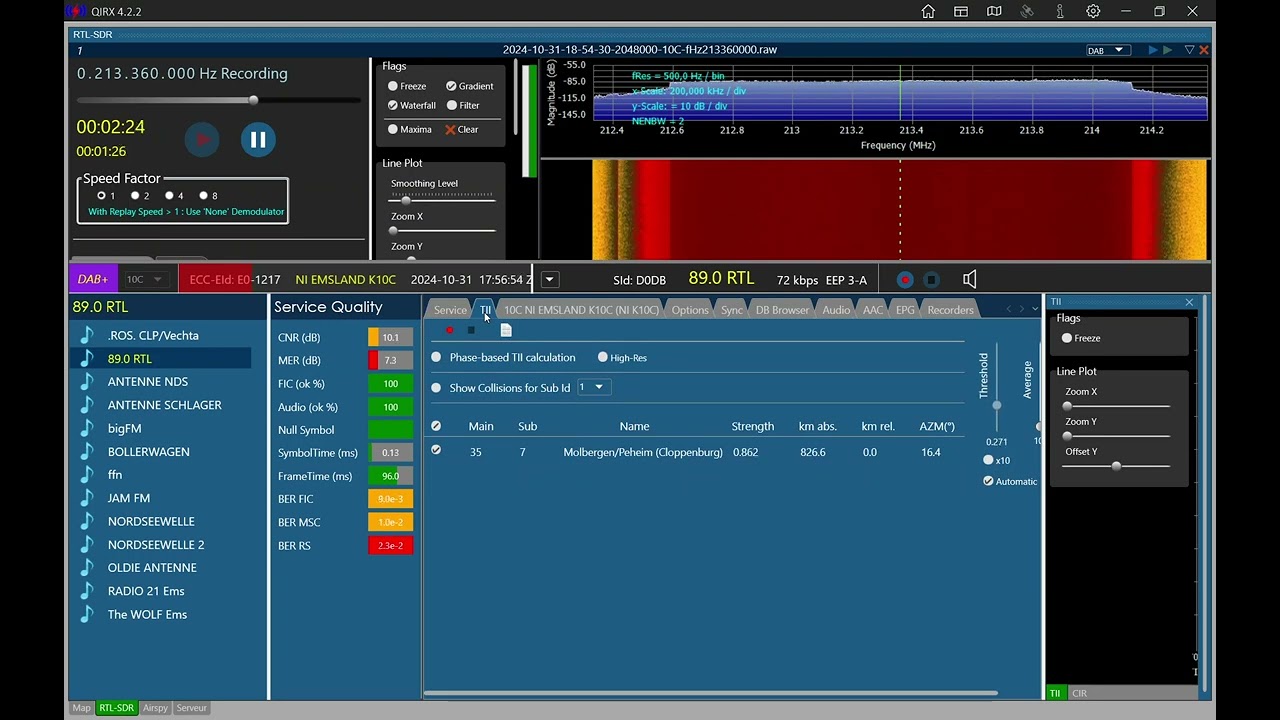
Task: Toggle the x10 threshold option
Action: (988, 460)
